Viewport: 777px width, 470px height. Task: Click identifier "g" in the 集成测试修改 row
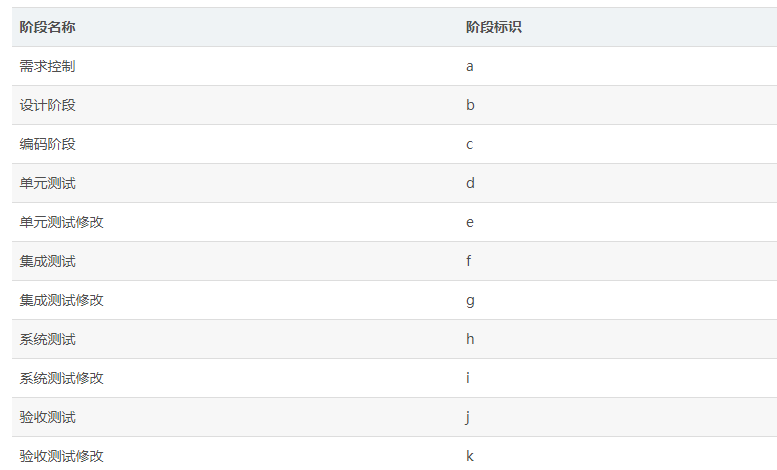click(470, 300)
